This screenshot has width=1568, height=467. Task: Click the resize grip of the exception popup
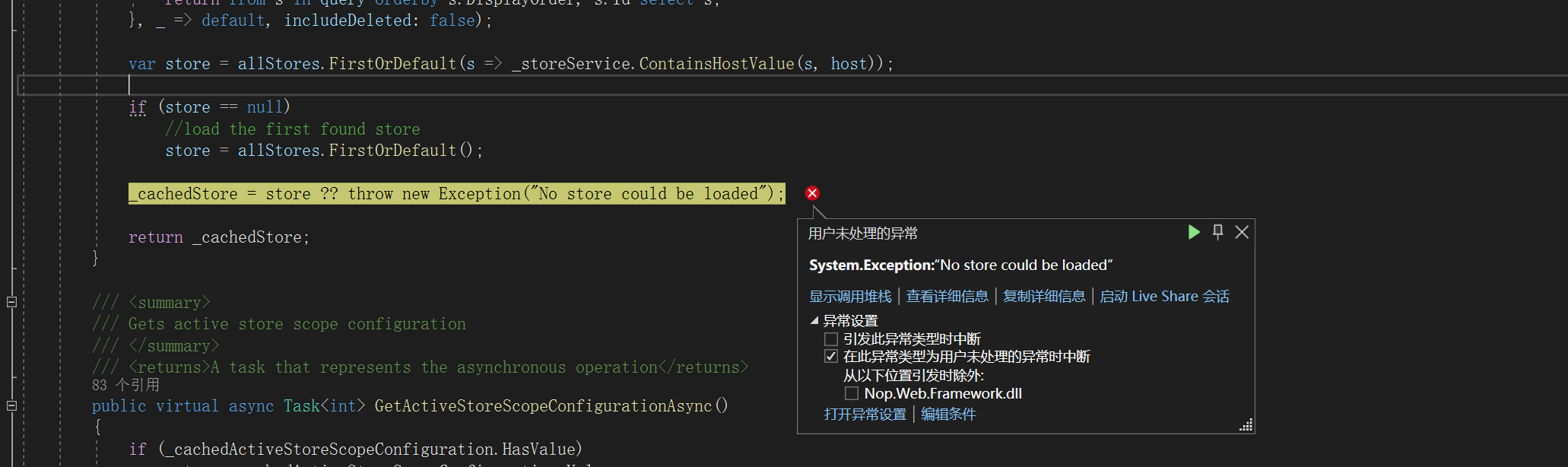1245,425
